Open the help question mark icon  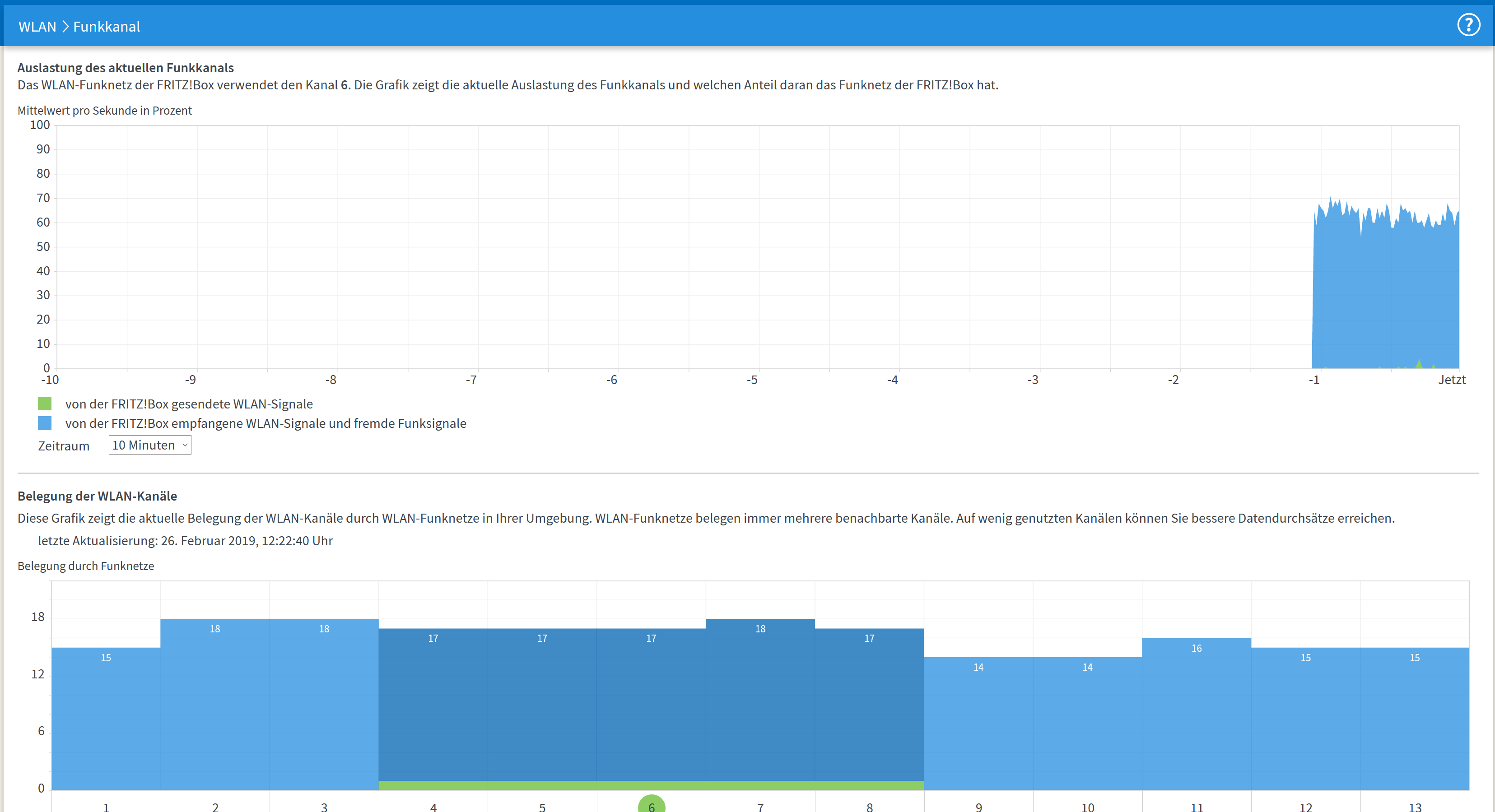tap(1468, 25)
